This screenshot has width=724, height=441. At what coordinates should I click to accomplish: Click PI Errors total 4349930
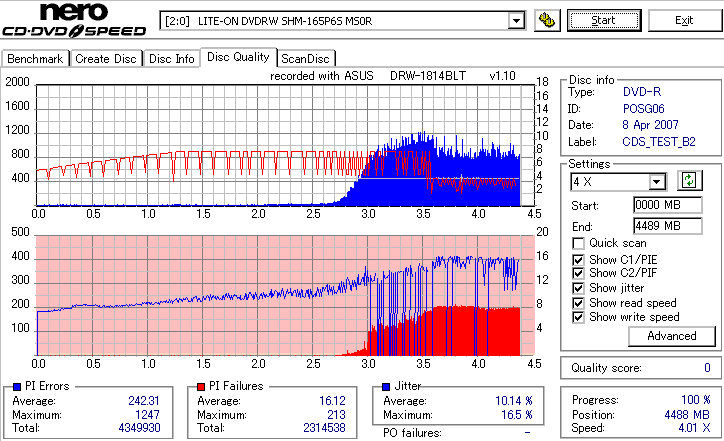pyautogui.click(x=139, y=428)
